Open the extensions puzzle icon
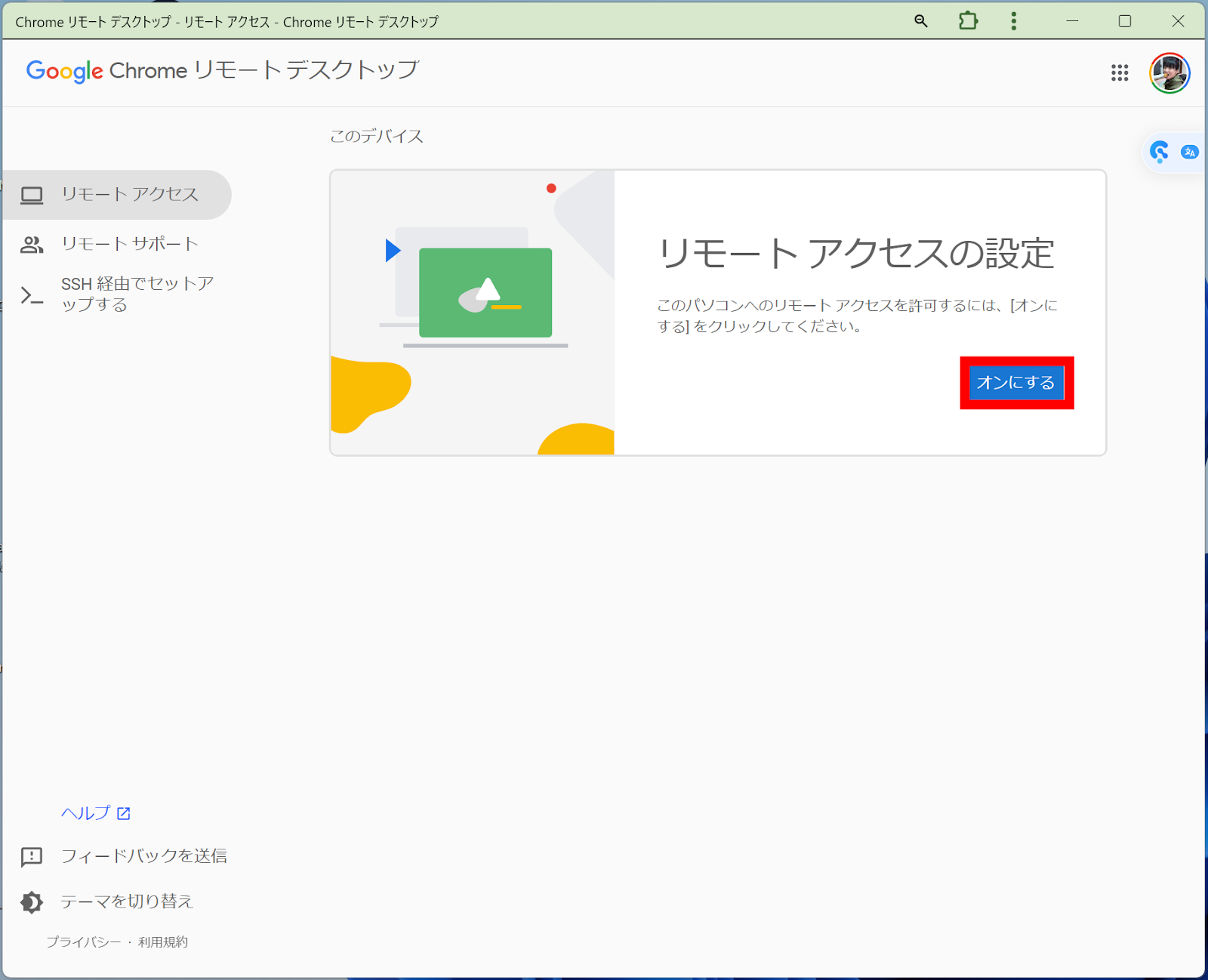 pyautogui.click(x=968, y=21)
